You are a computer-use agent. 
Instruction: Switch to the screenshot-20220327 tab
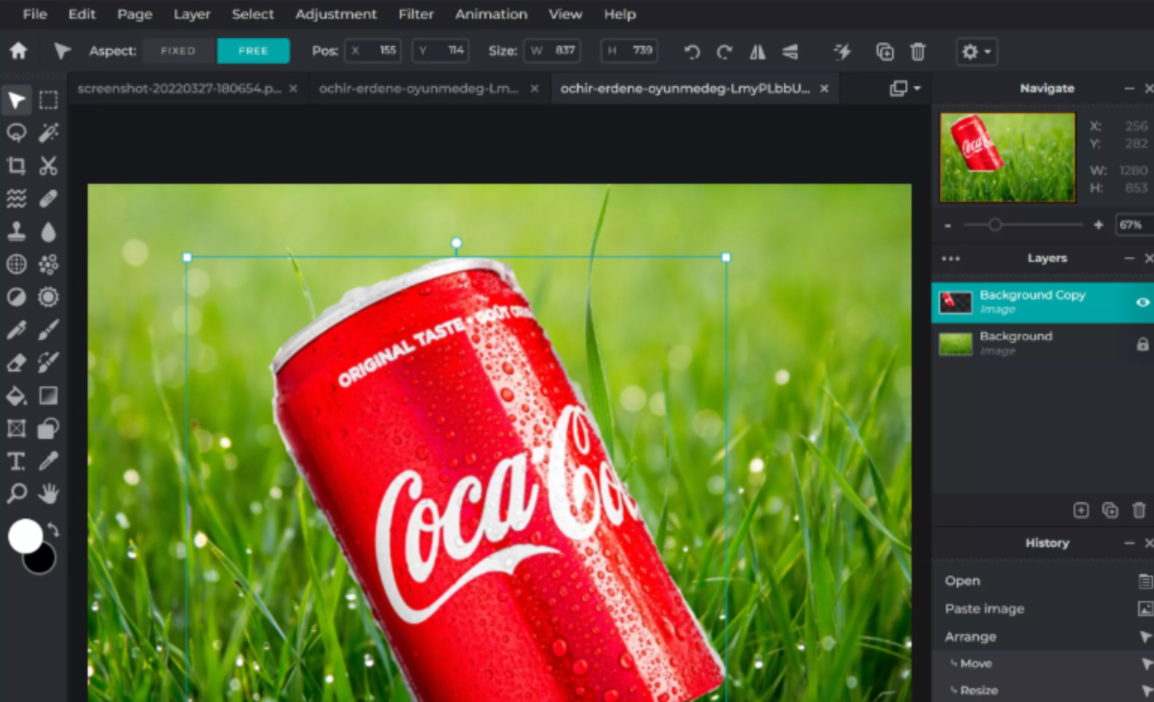pos(180,88)
